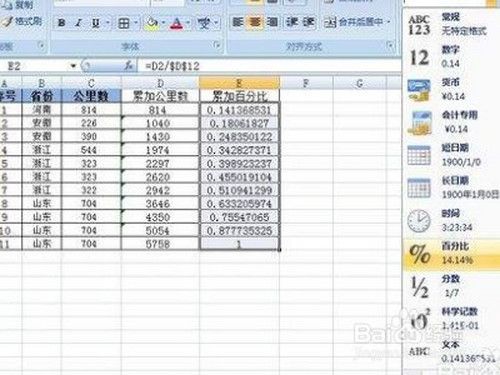Click cell E12 containing 1
This screenshot has height=375, width=500.
(x=239, y=244)
